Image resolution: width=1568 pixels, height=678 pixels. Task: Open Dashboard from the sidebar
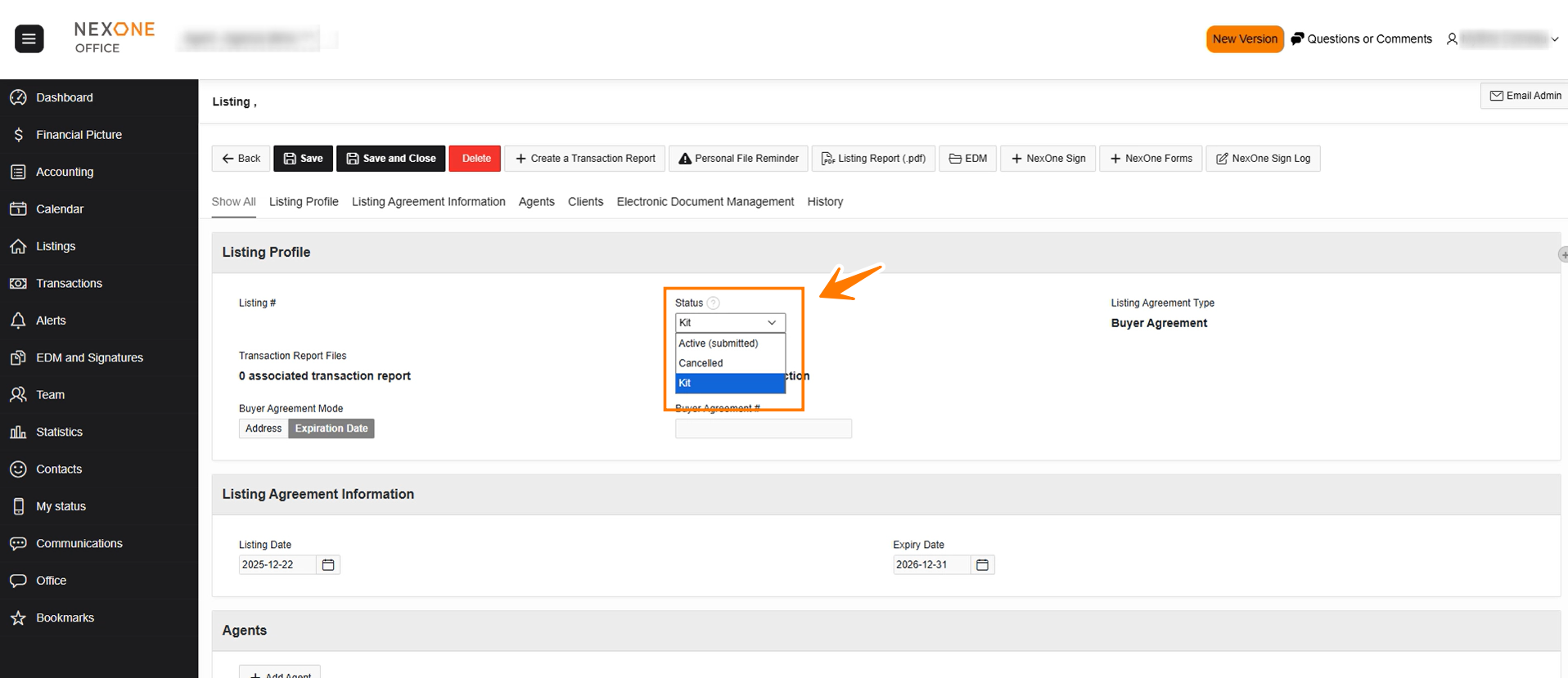(x=64, y=97)
